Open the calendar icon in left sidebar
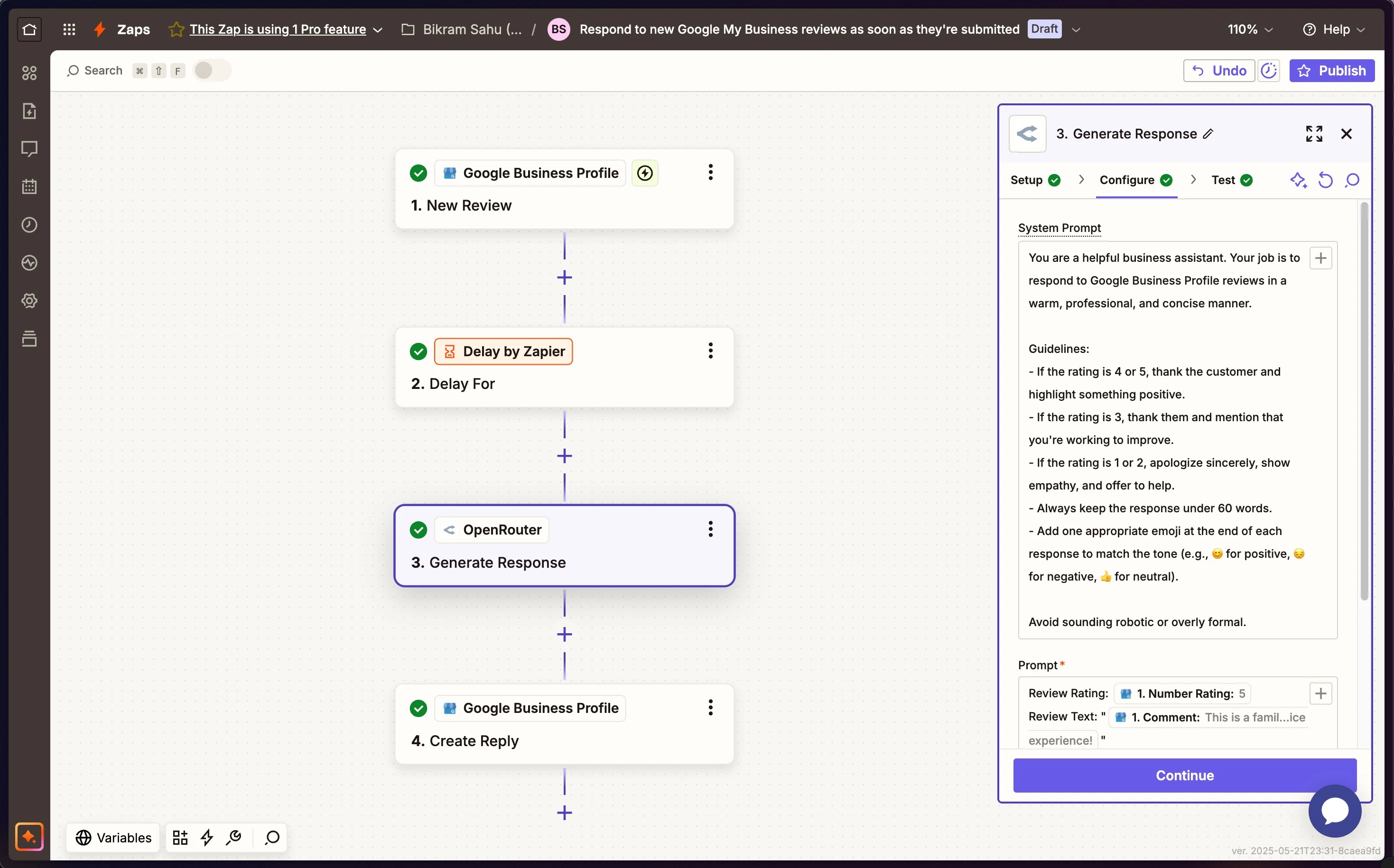 click(x=29, y=186)
